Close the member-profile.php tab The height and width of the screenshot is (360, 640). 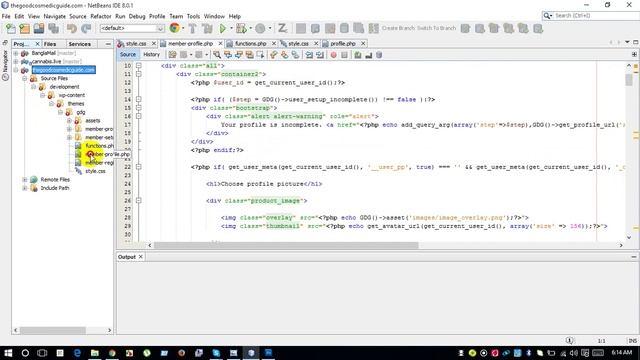pyautogui.click(x=220, y=43)
